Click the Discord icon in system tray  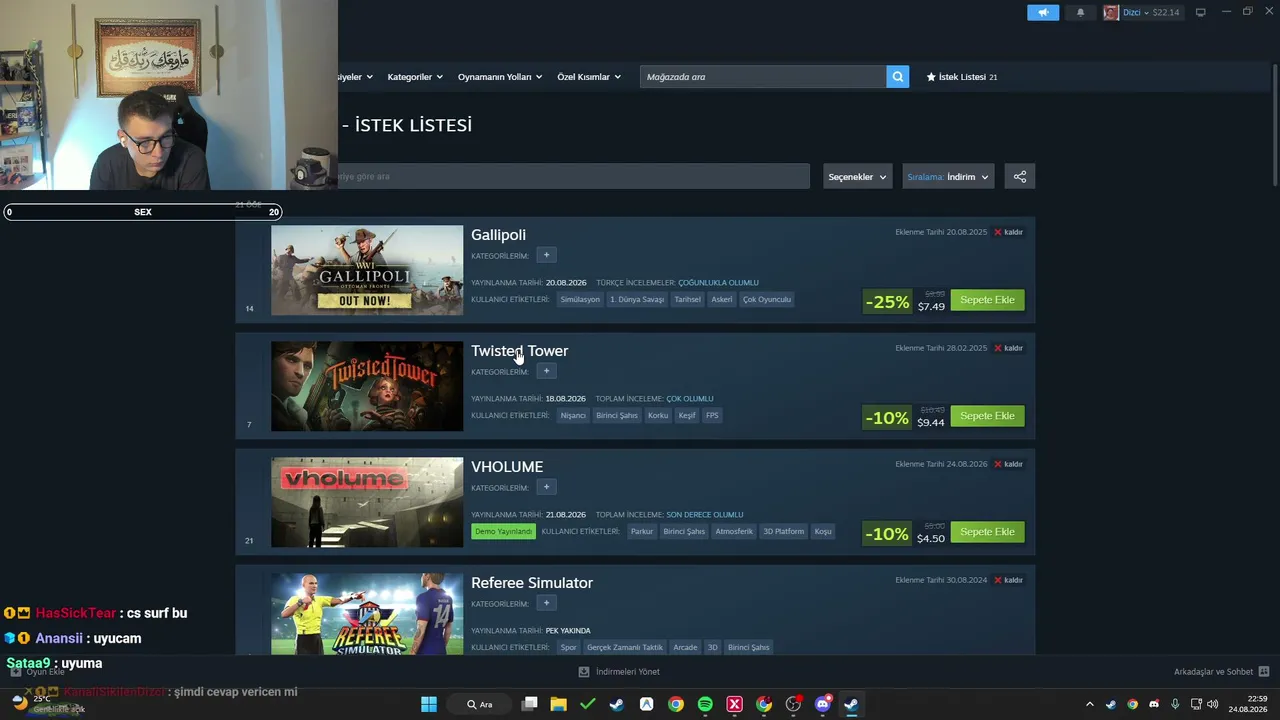(1154, 704)
